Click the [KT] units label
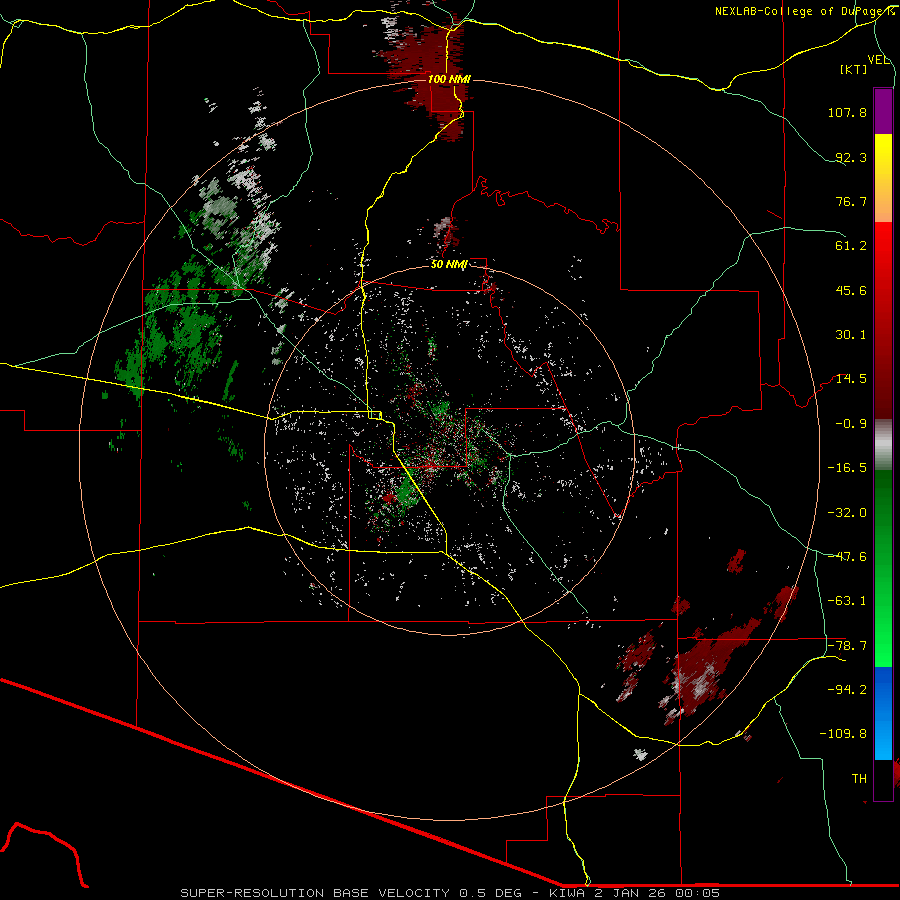Viewport: 900px width, 900px height. (854, 69)
